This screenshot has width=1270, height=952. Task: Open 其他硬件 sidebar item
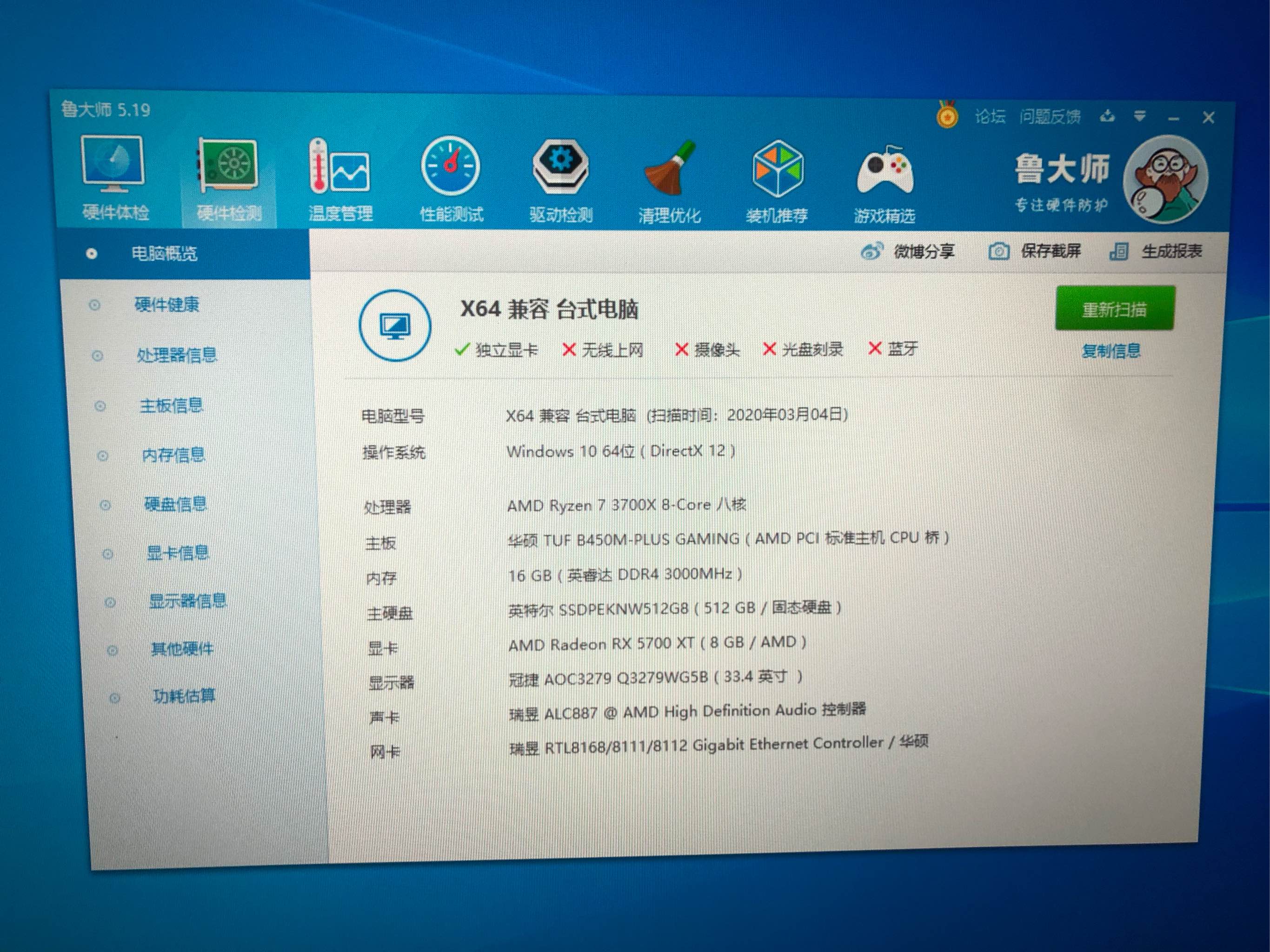pyautogui.click(x=181, y=649)
